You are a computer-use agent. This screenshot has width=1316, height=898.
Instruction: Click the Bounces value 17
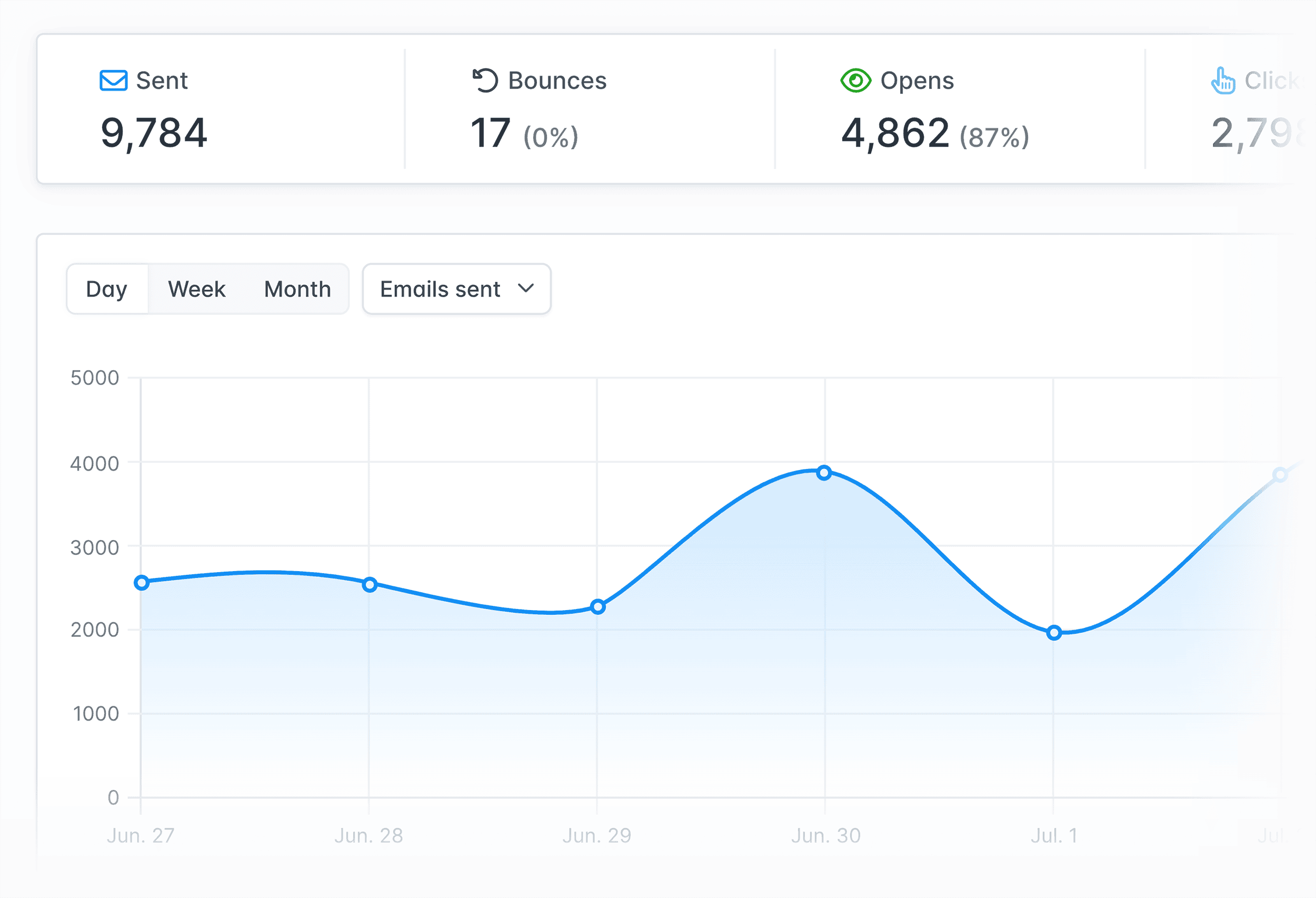pyautogui.click(x=490, y=133)
